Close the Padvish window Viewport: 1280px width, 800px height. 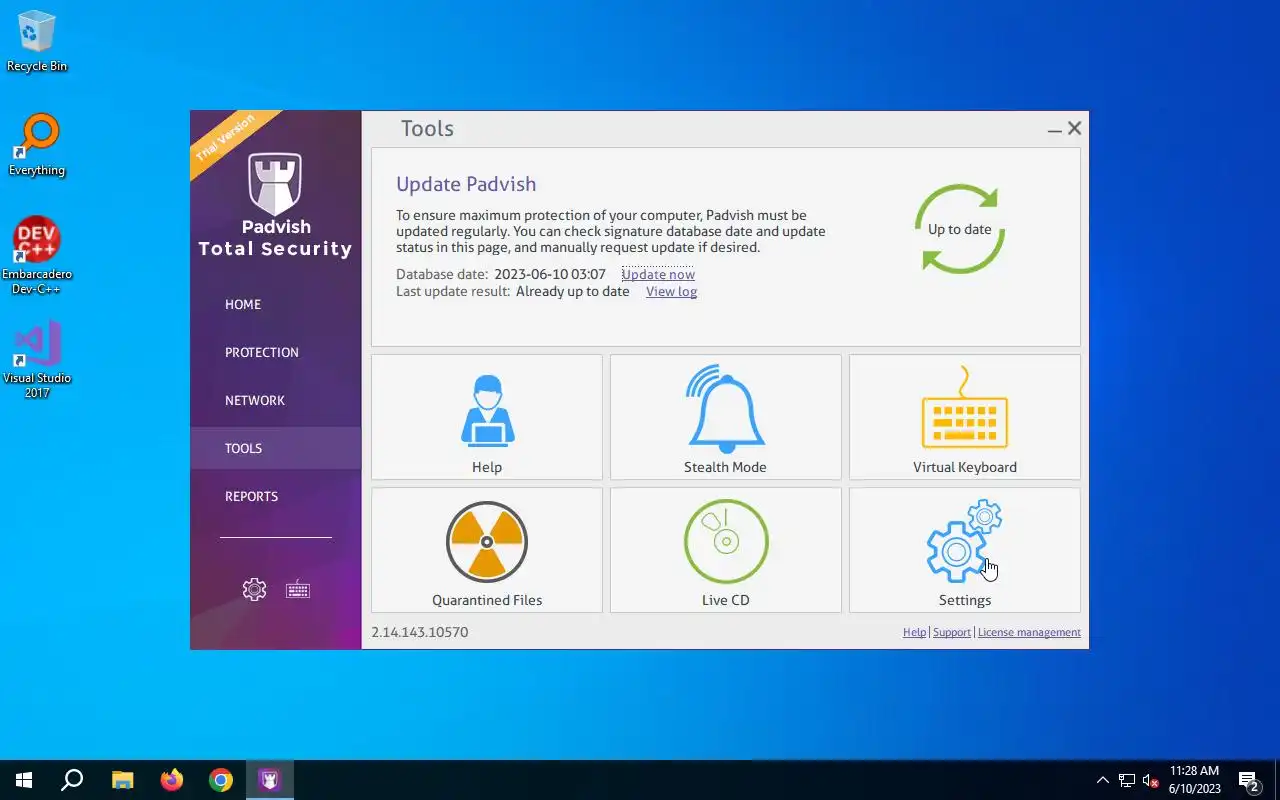[x=1074, y=128]
